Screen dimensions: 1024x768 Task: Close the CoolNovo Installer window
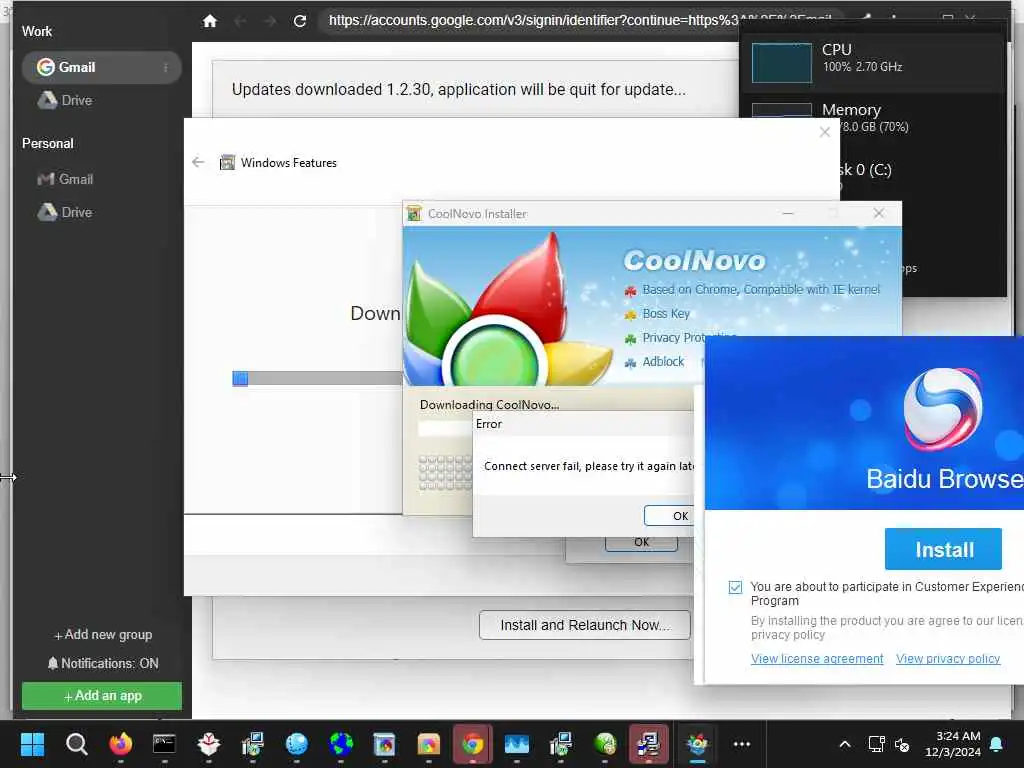point(879,214)
